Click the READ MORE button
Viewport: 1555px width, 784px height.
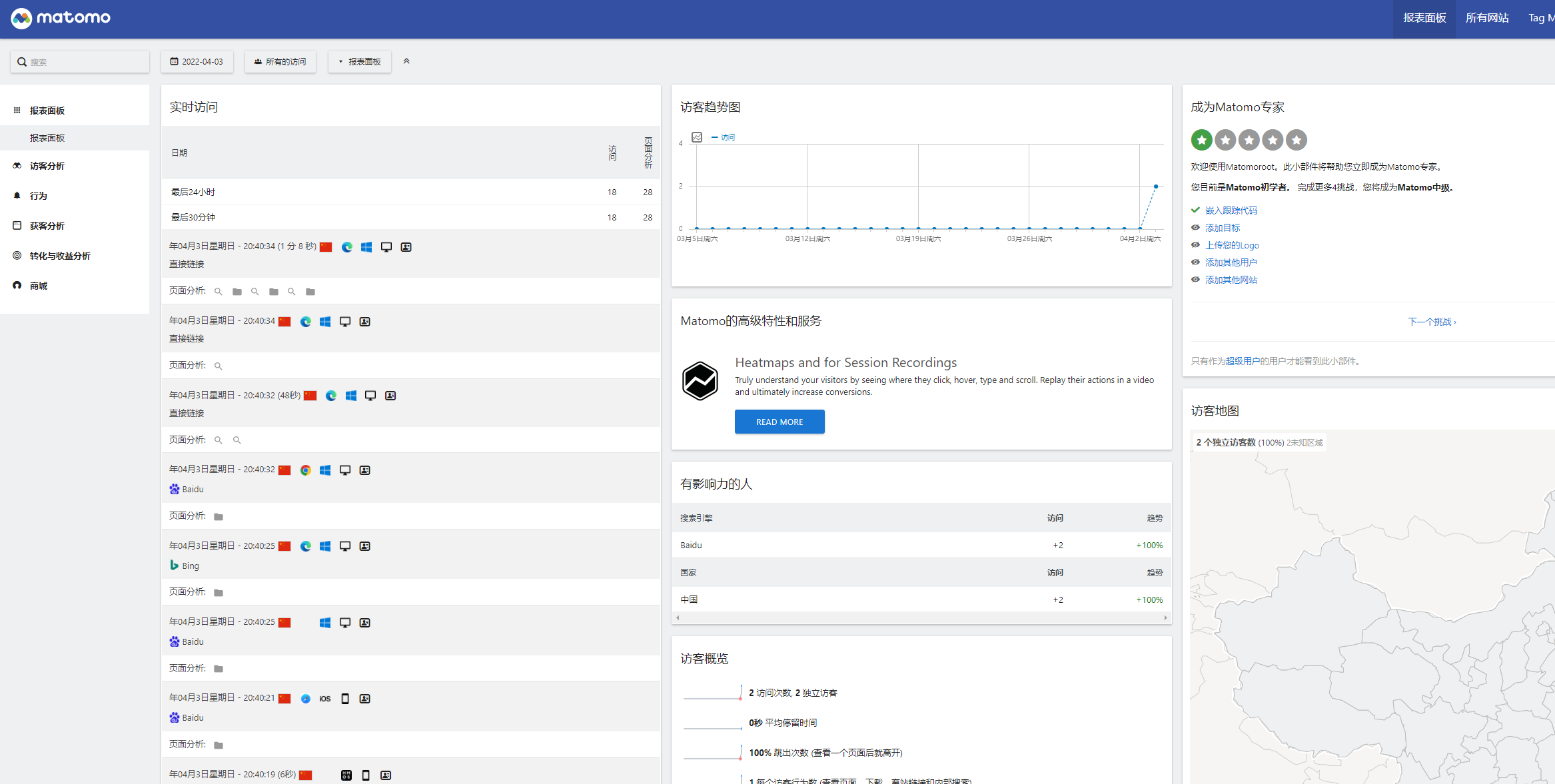click(779, 422)
